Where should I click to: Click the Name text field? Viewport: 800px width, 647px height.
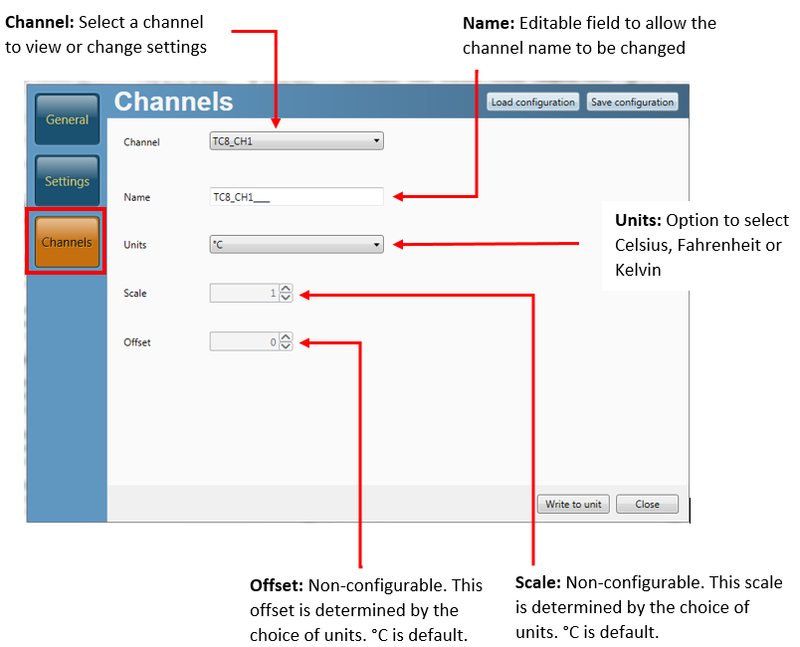[x=296, y=197]
